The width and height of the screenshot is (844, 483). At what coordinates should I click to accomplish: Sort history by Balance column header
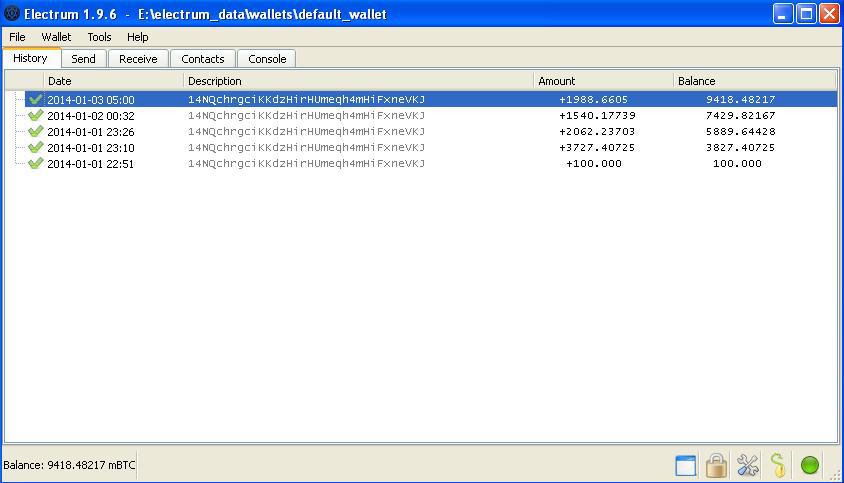[x=755, y=81]
